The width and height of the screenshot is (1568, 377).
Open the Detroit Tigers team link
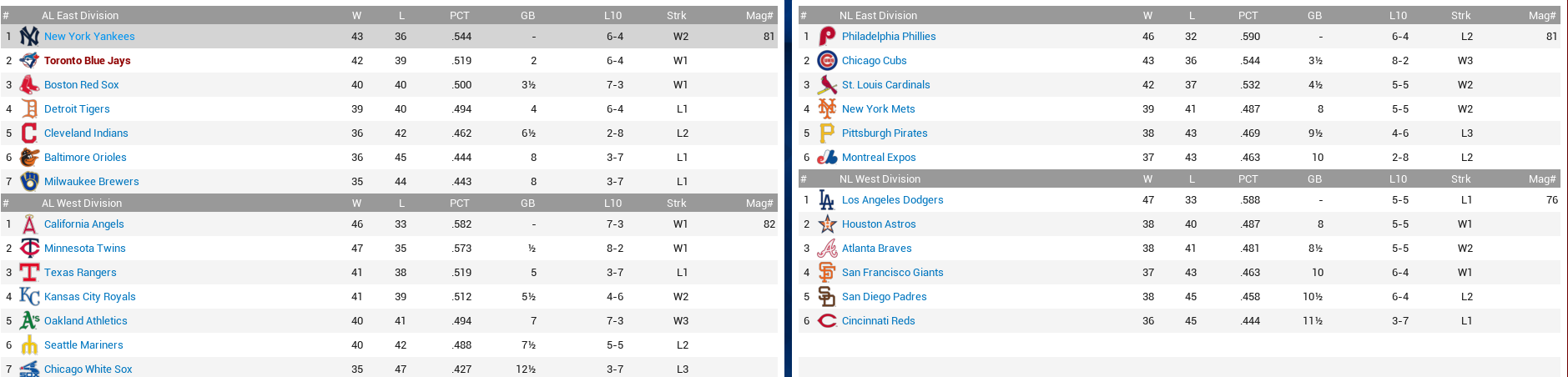[x=77, y=109]
